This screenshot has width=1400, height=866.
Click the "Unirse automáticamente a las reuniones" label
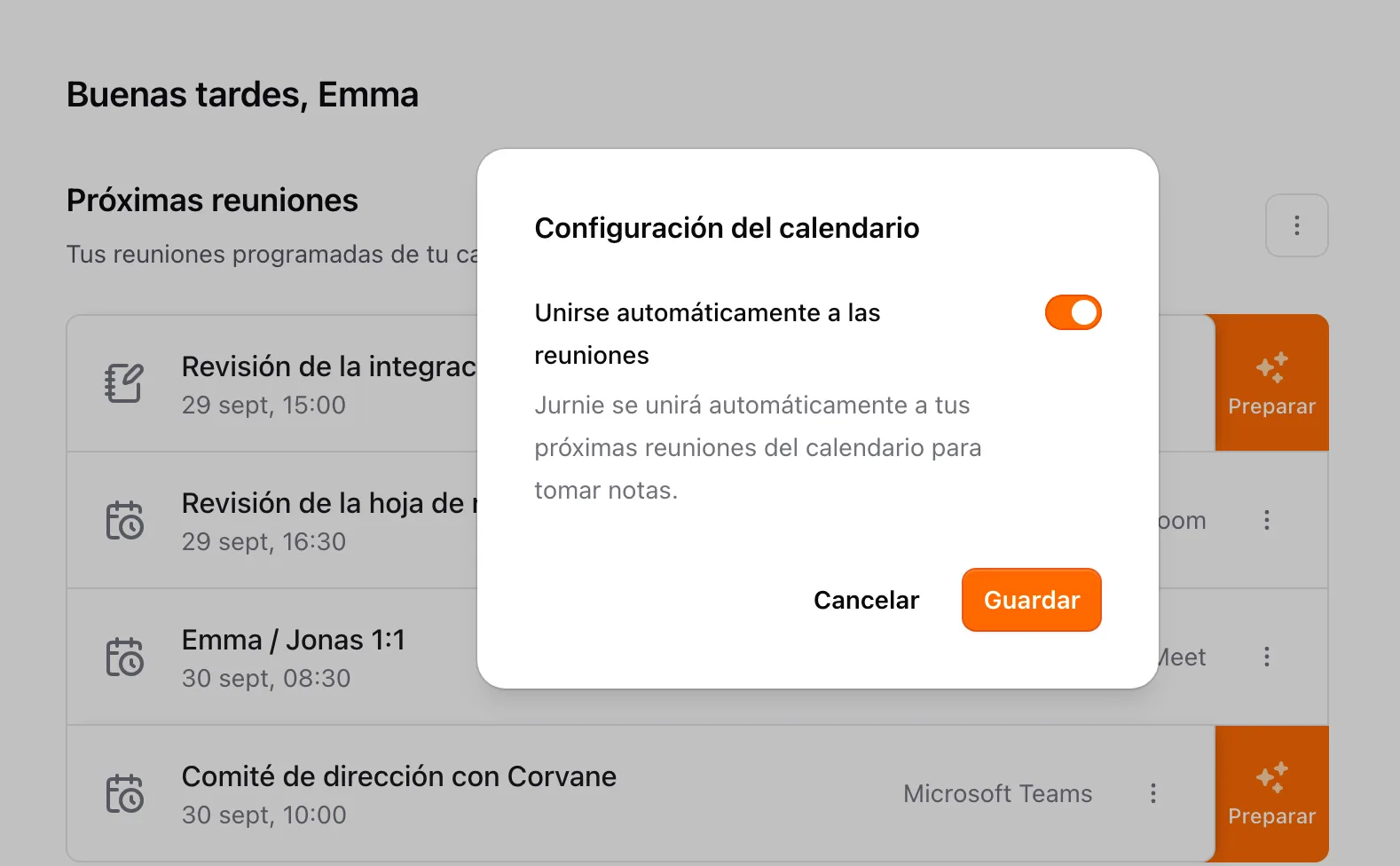(x=707, y=334)
